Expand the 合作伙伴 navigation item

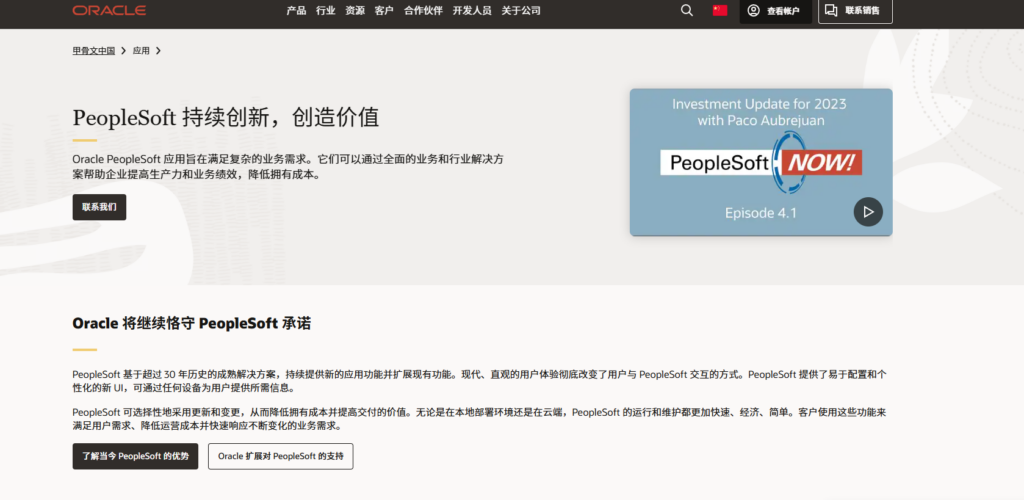click(x=423, y=10)
